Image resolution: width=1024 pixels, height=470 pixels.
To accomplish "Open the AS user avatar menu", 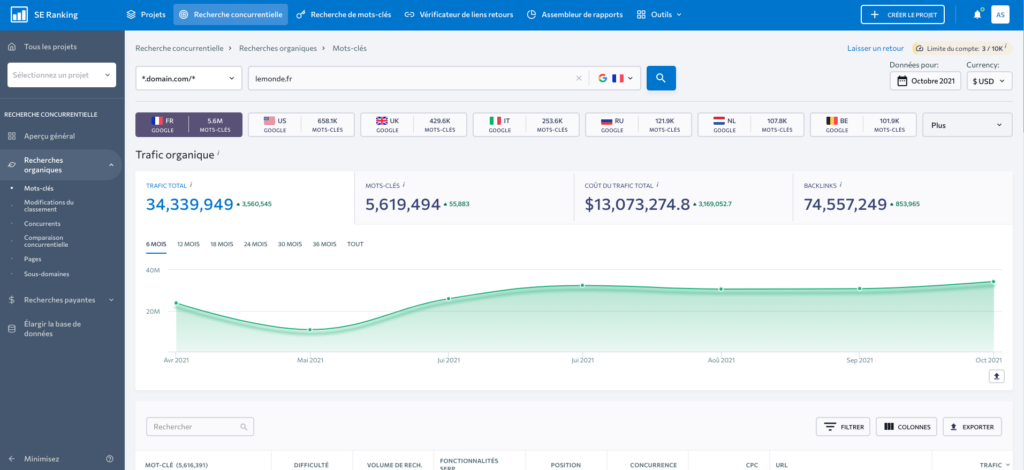I will point(1000,14).
